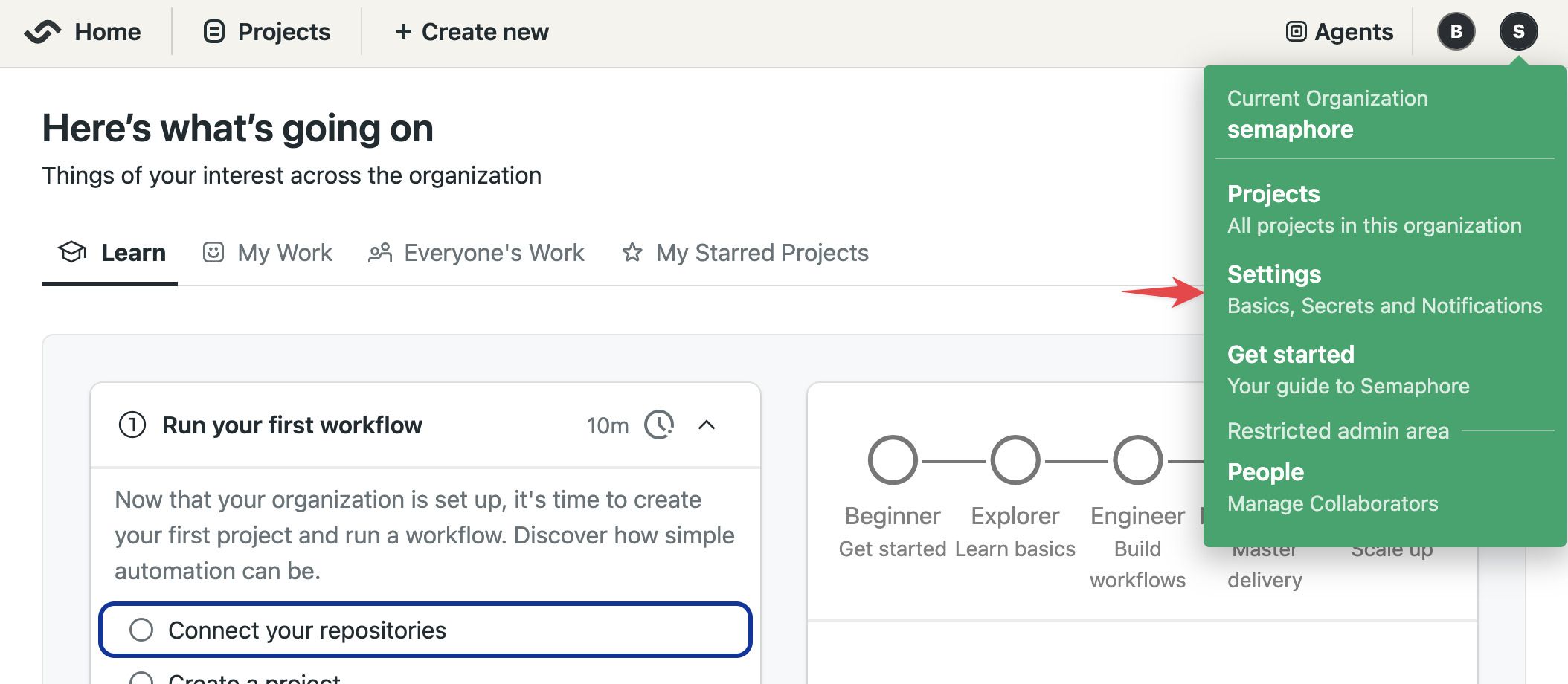Open the Agents page
This screenshot has height=684, width=1568.
[x=1354, y=32]
